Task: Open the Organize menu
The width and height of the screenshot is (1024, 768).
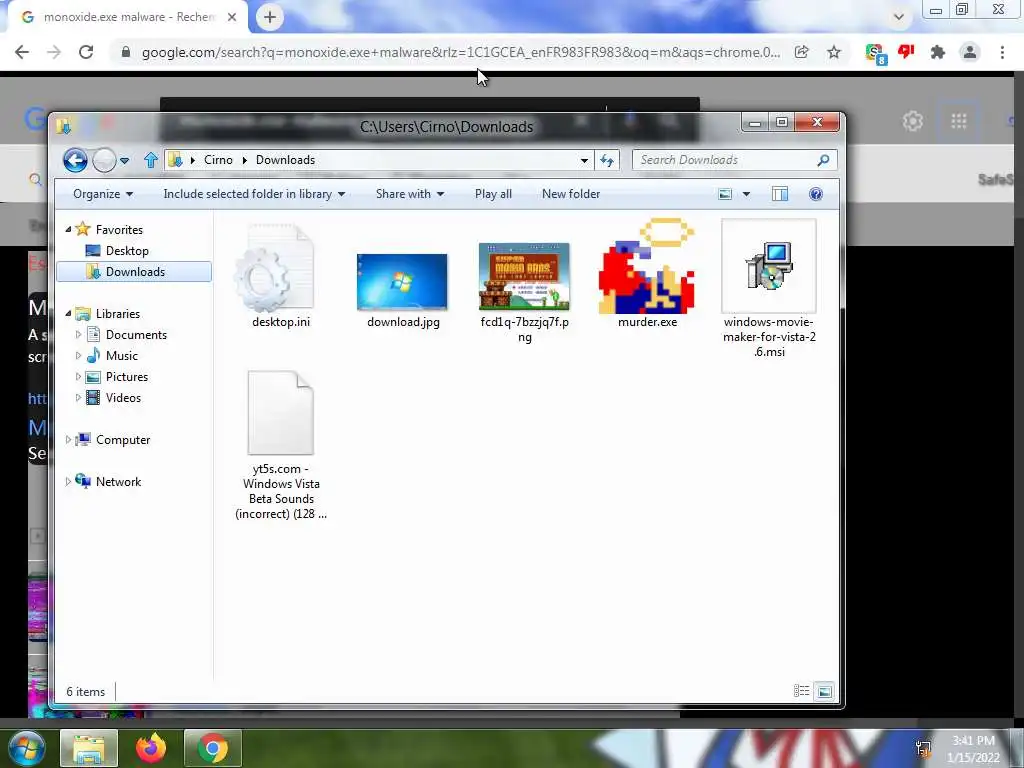Action: click(103, 194)
